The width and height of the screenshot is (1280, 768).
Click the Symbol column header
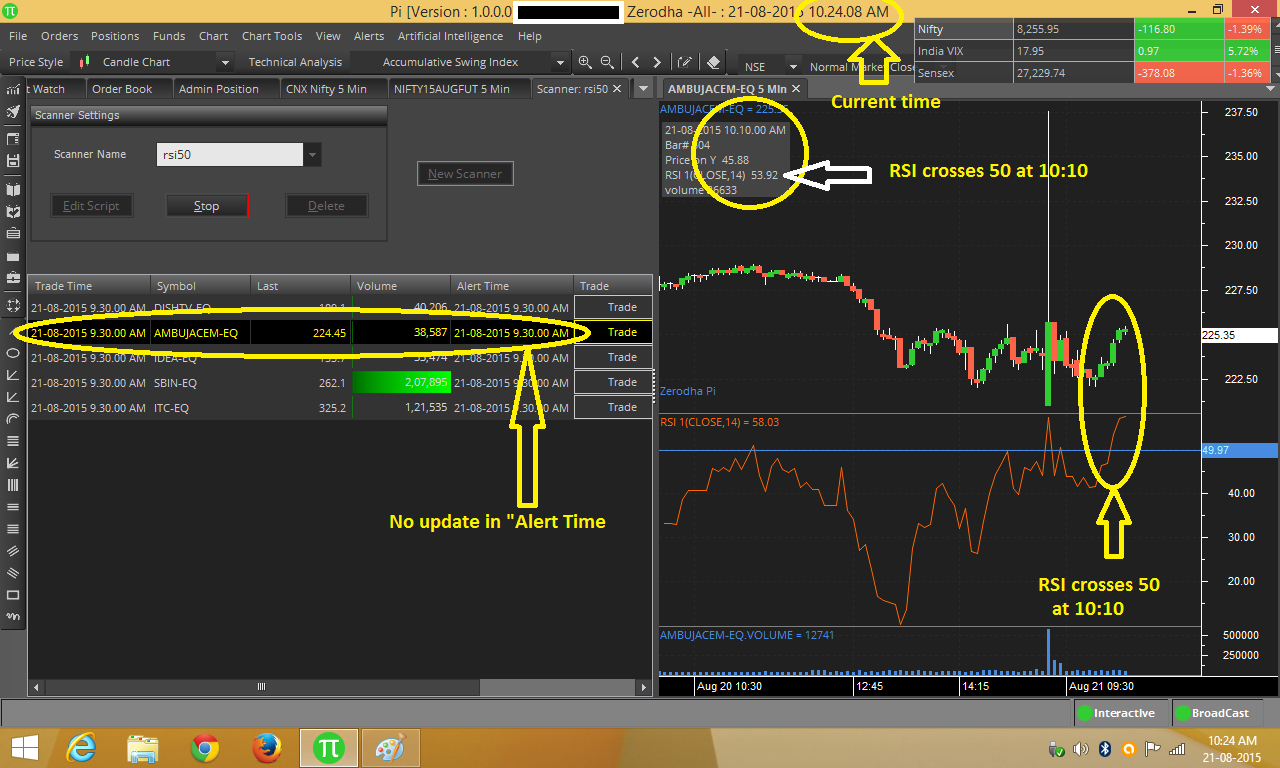coord(200,286)
